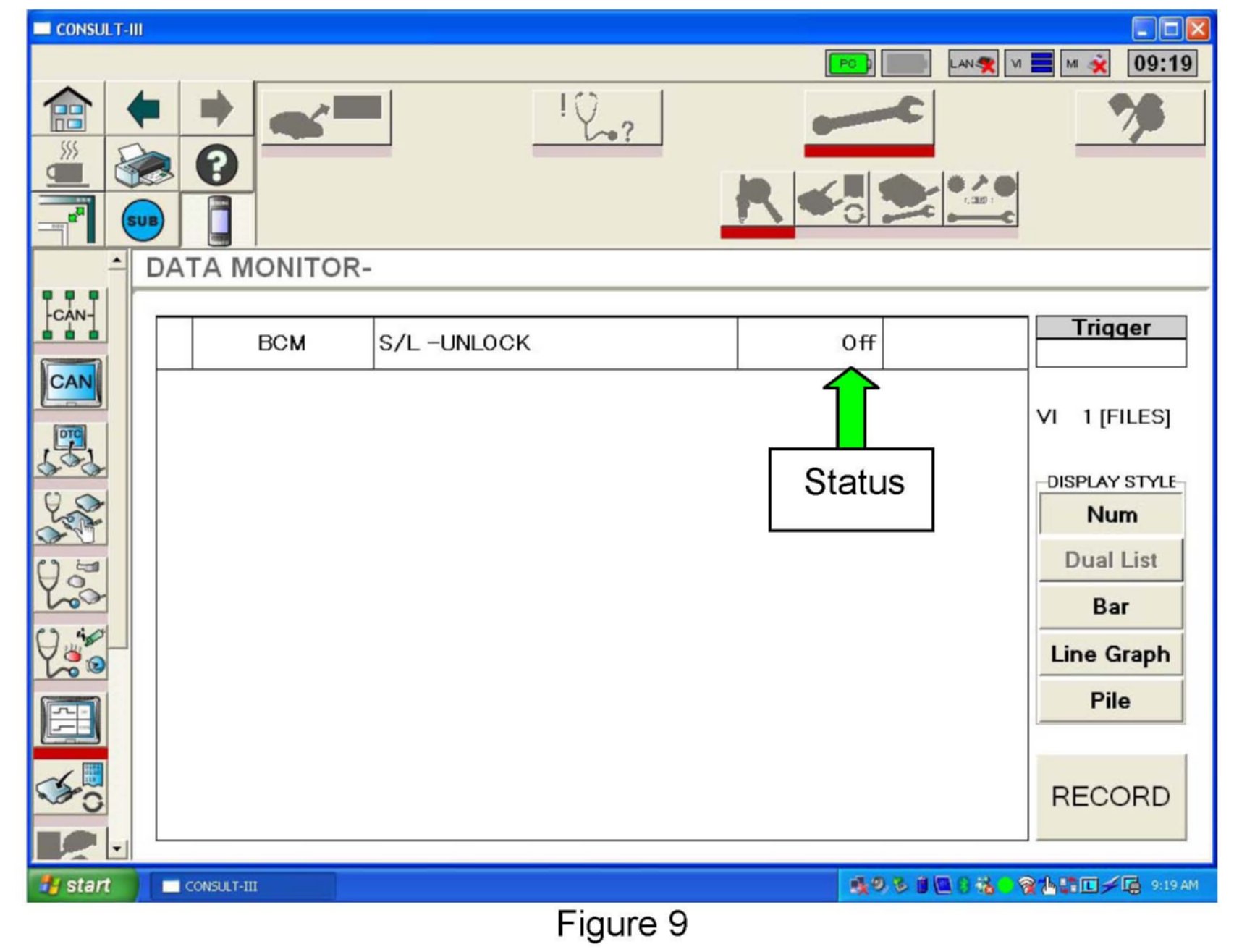Click the CAN monitor screen icon
Screen dimensions: 1234x952
pyautogui.click(x=70, y=382)
